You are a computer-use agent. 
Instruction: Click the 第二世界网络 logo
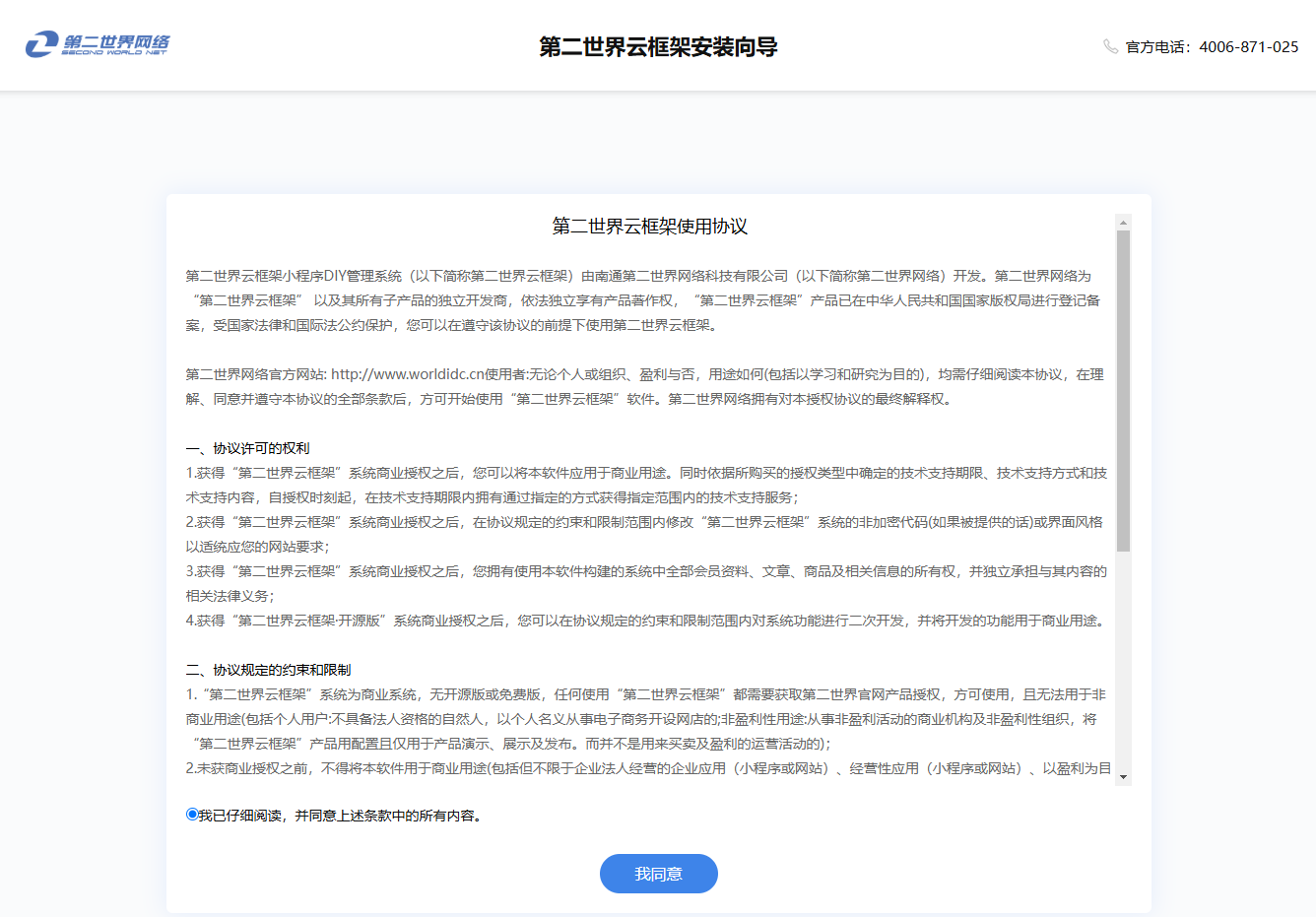[x=98, y=44]
